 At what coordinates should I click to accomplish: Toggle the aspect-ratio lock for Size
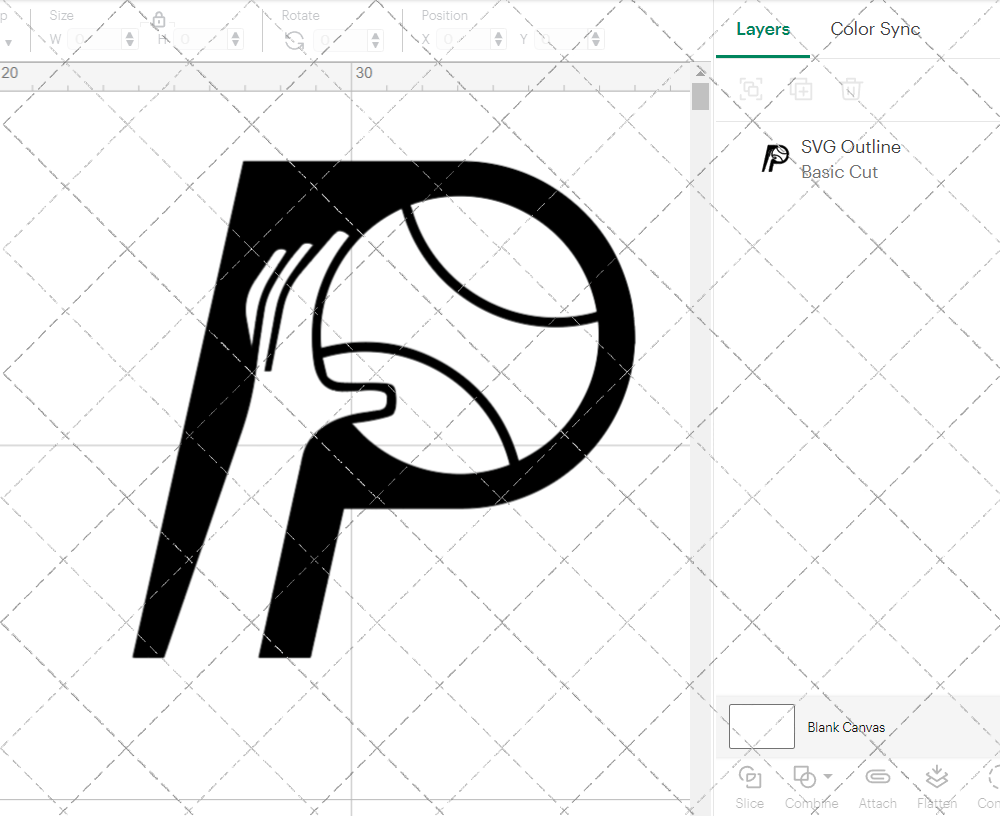pos(159,19)
